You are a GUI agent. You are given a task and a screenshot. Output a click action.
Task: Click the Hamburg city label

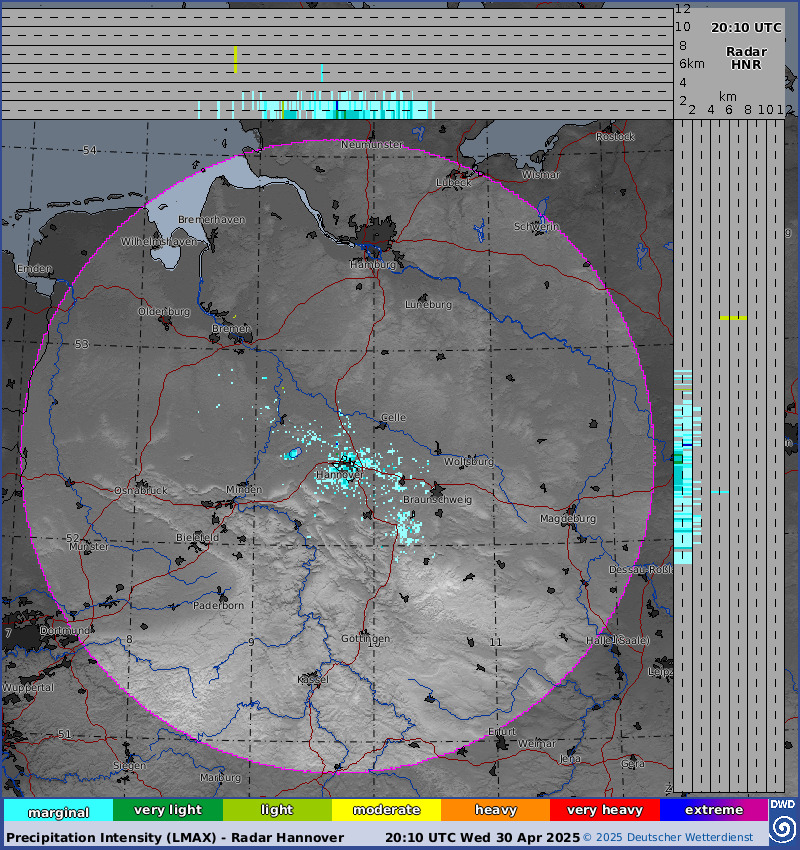click(x=372, y=265)
